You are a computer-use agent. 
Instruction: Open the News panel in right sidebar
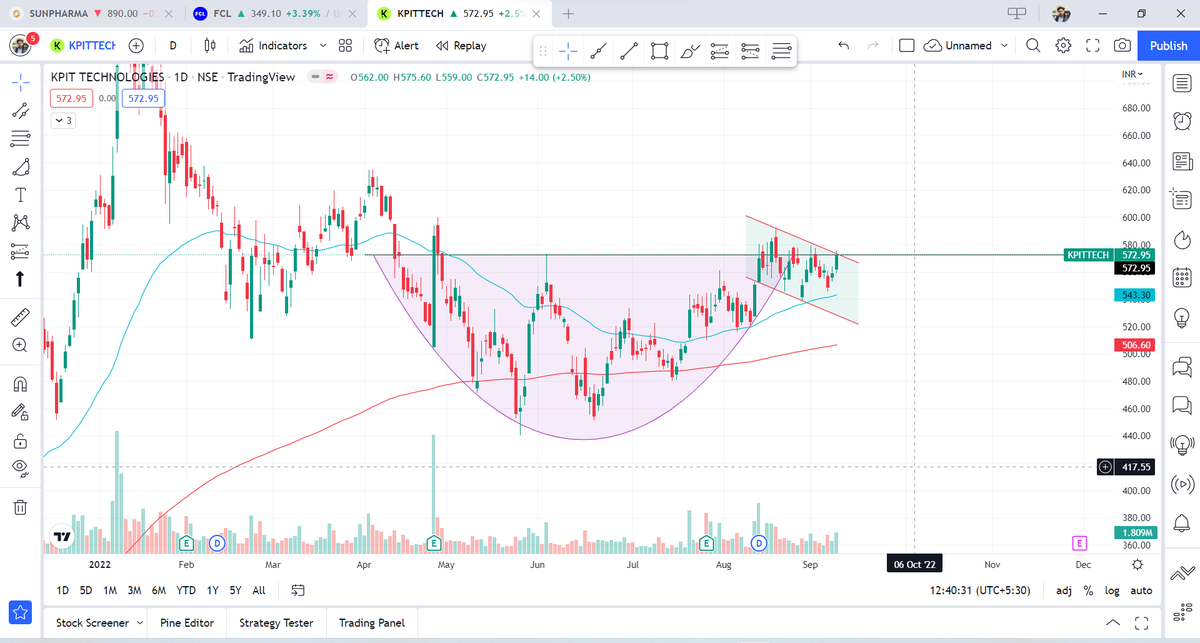(x=1181, y=160)
